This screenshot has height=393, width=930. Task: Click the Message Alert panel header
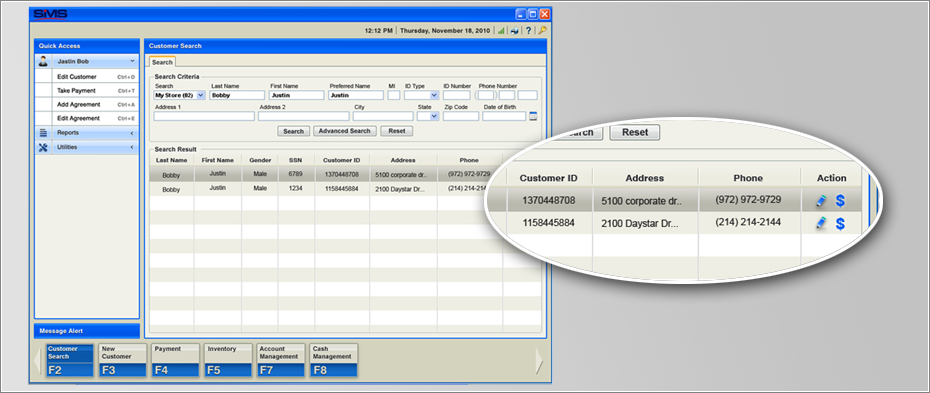point(87,331)
